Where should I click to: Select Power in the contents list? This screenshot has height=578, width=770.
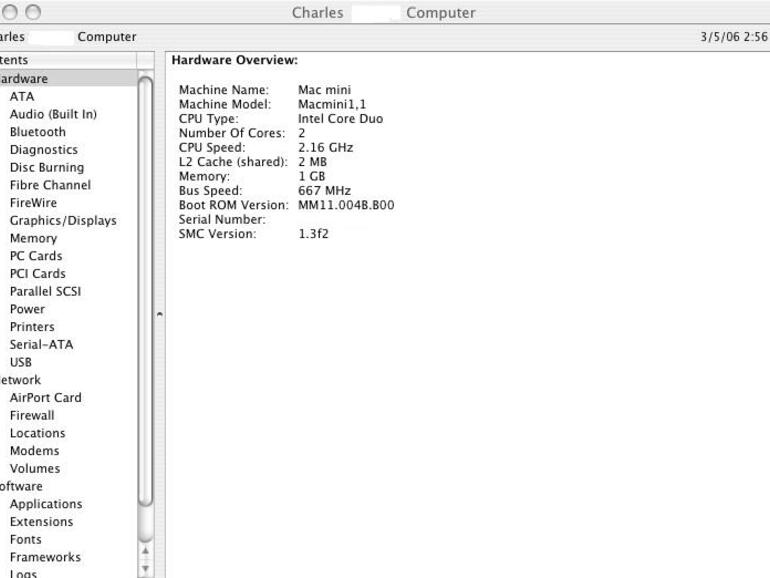(27, 309)
